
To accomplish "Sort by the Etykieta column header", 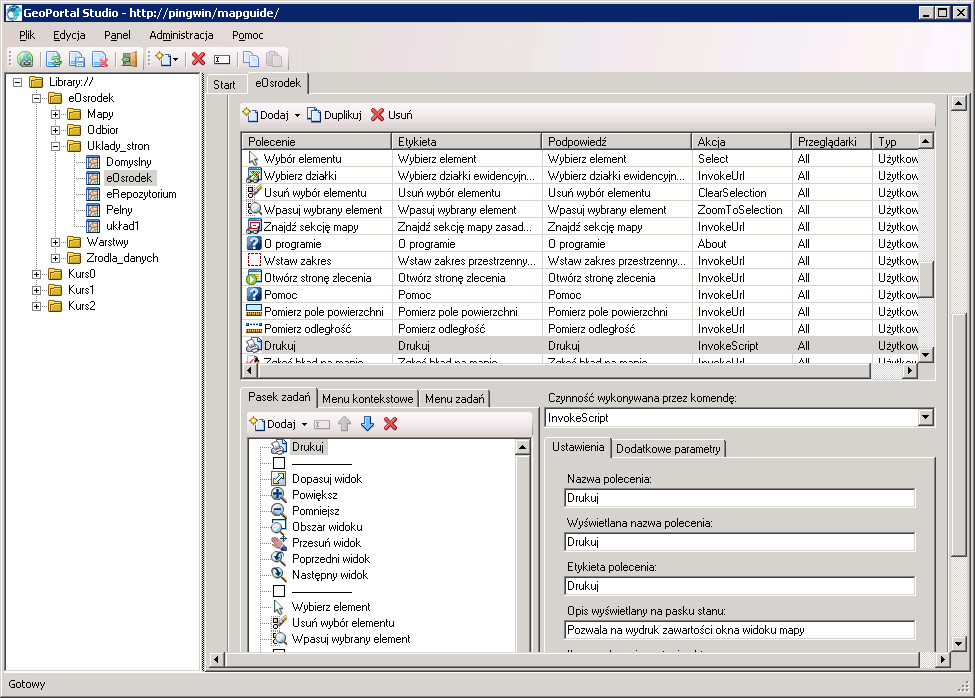I will click(467, 142).
